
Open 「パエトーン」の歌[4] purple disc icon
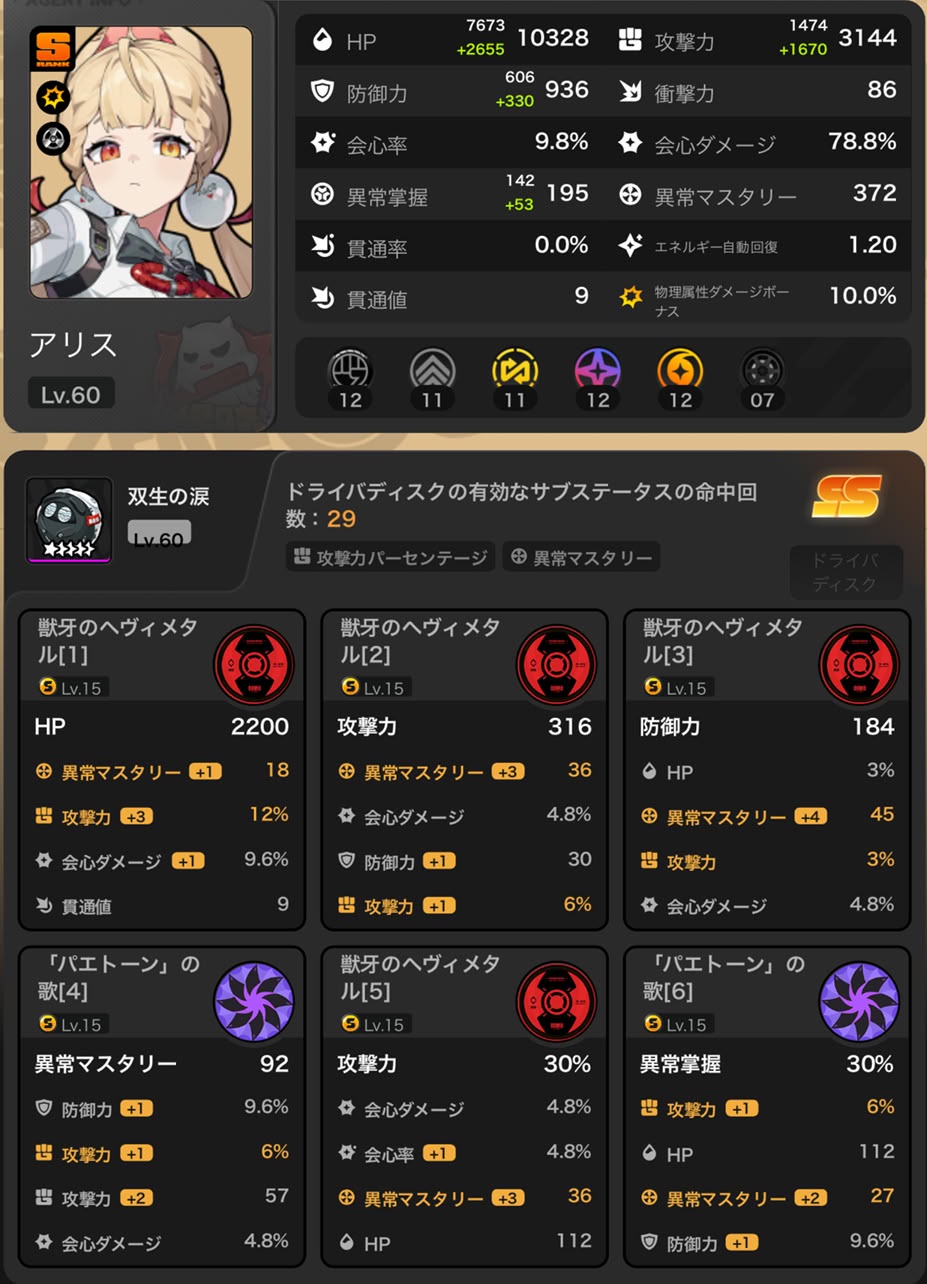click(254, 1002)
